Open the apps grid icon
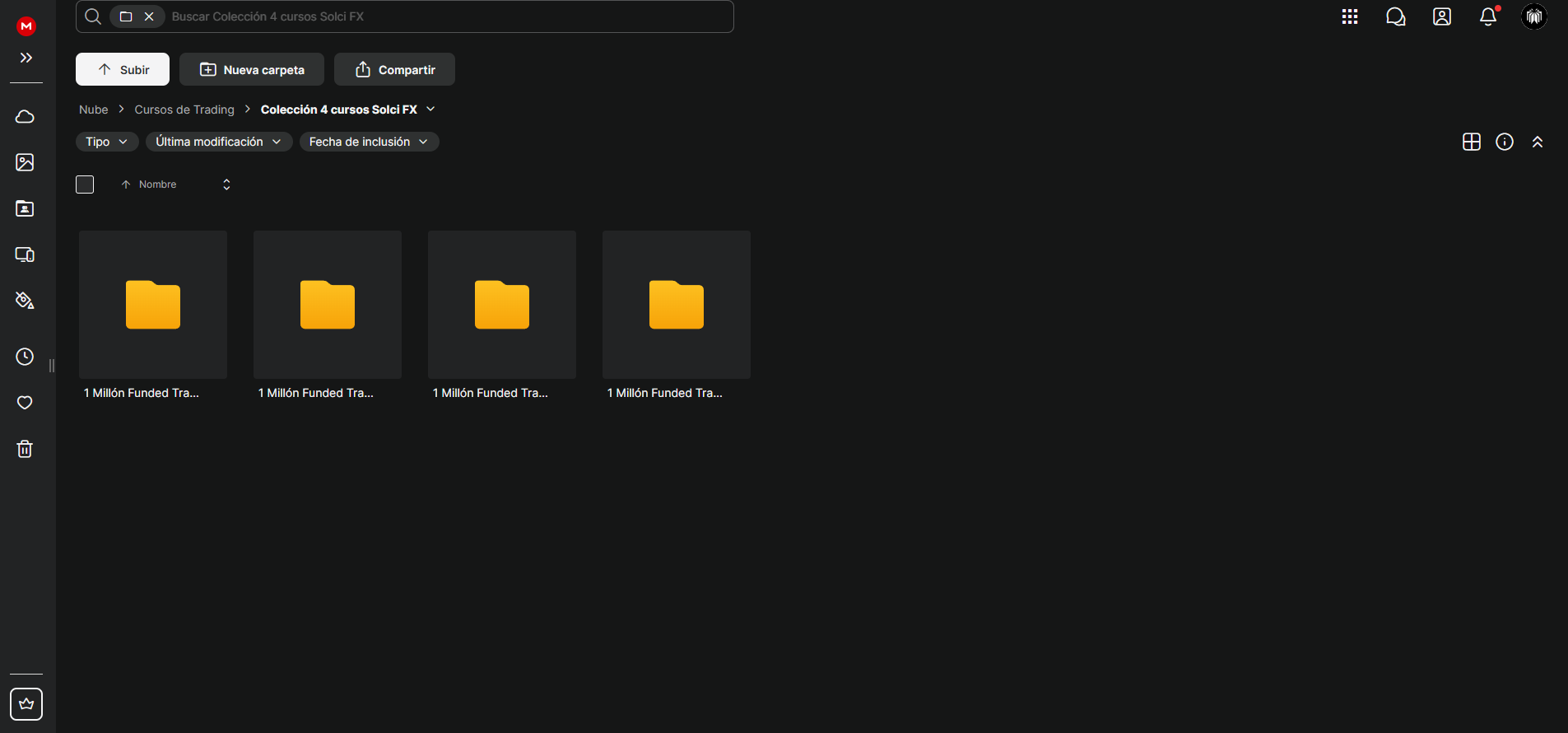 [x=1350, y=16]
